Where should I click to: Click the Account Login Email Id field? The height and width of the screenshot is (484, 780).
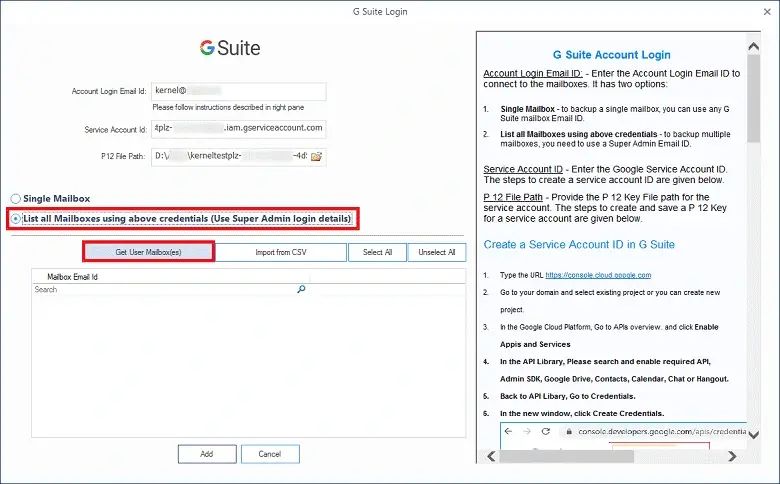(x=239, y=91)
